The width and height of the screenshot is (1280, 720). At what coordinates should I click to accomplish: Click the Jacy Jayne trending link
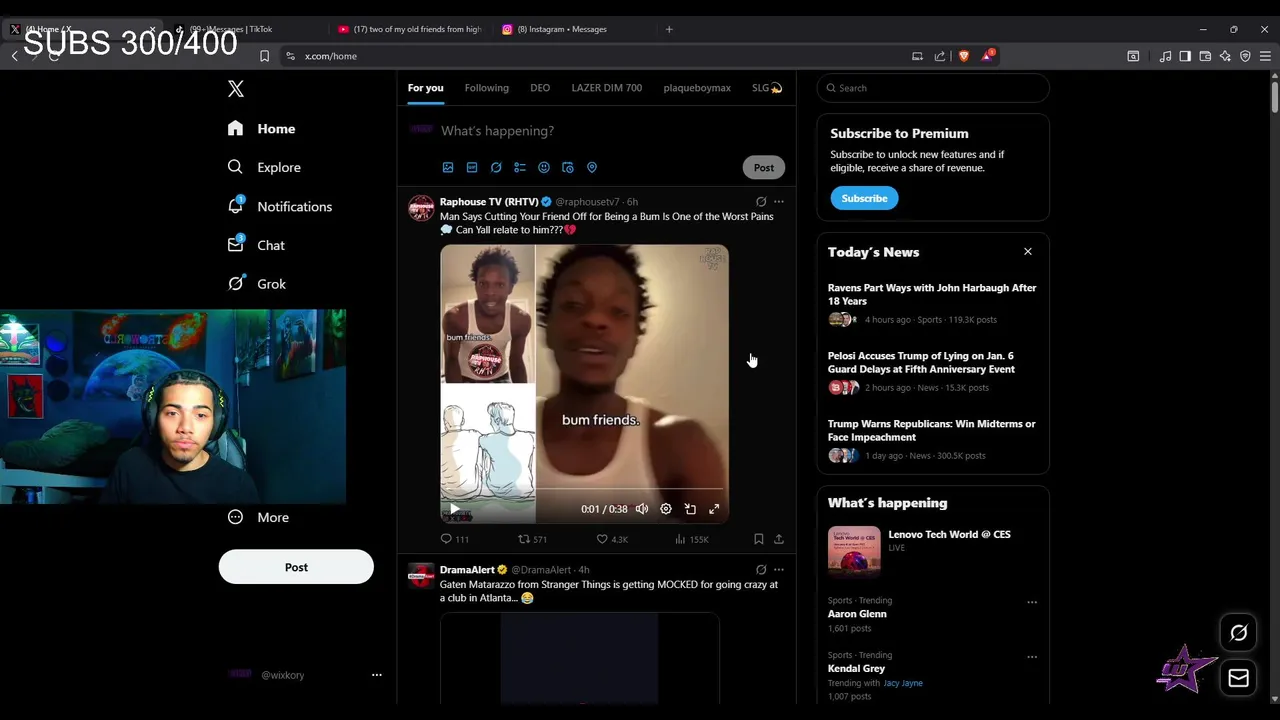[x=903, y=683]
